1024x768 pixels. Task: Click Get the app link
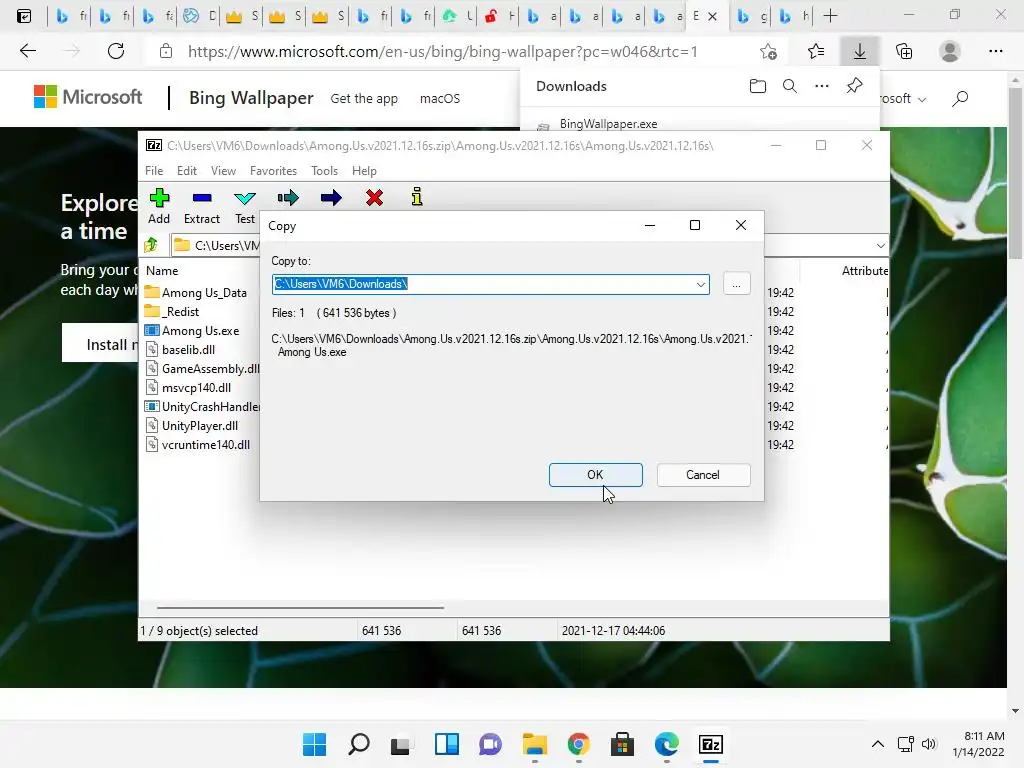click(x=364, y=99)
